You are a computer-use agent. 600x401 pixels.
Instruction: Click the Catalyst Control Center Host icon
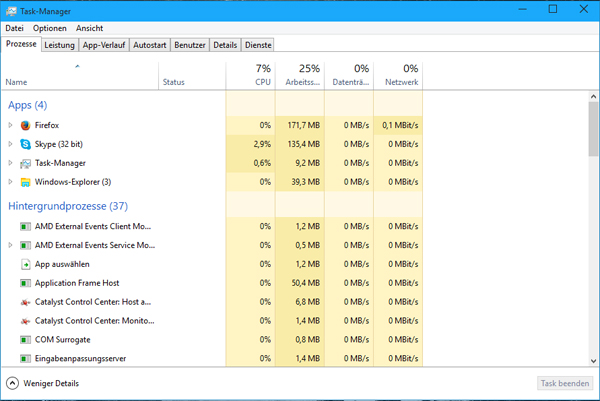(25, 302)
